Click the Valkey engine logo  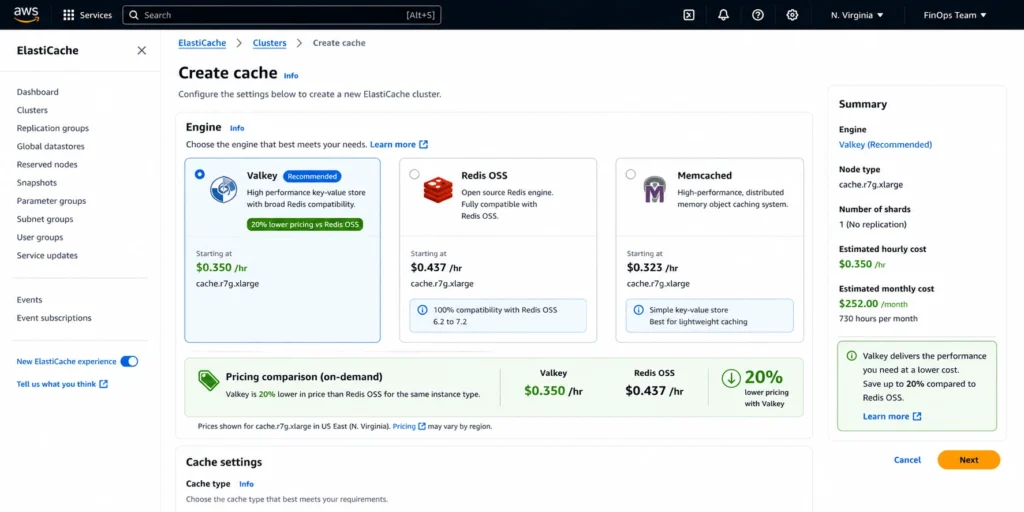pyautogui.click(x=223, y=189)
